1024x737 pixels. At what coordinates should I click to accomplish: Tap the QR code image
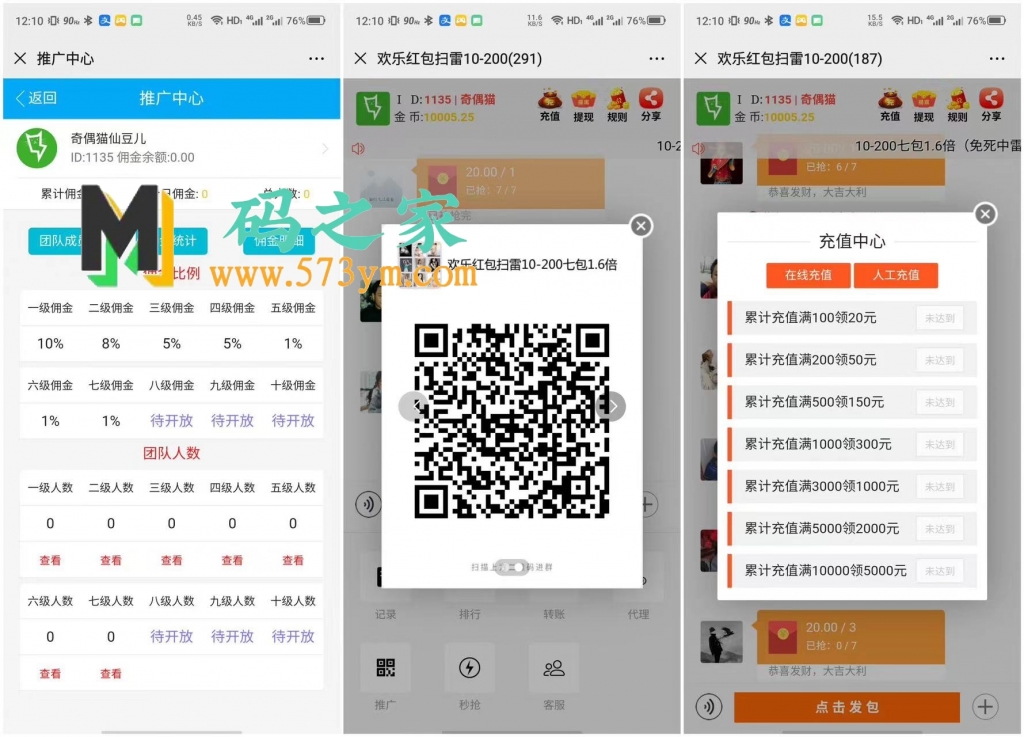tap(512, 421)
